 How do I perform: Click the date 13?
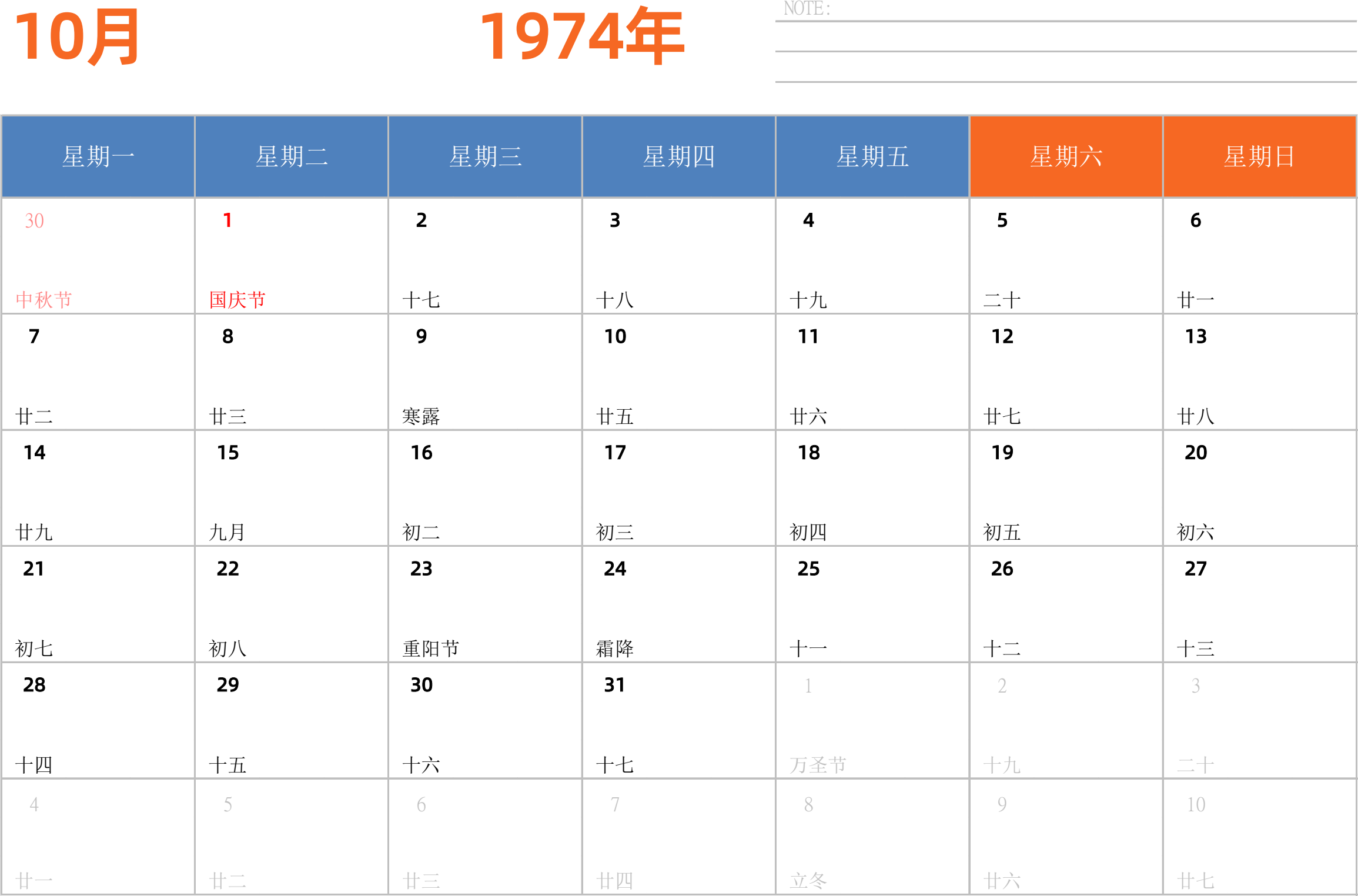(x=1196, y=336)
